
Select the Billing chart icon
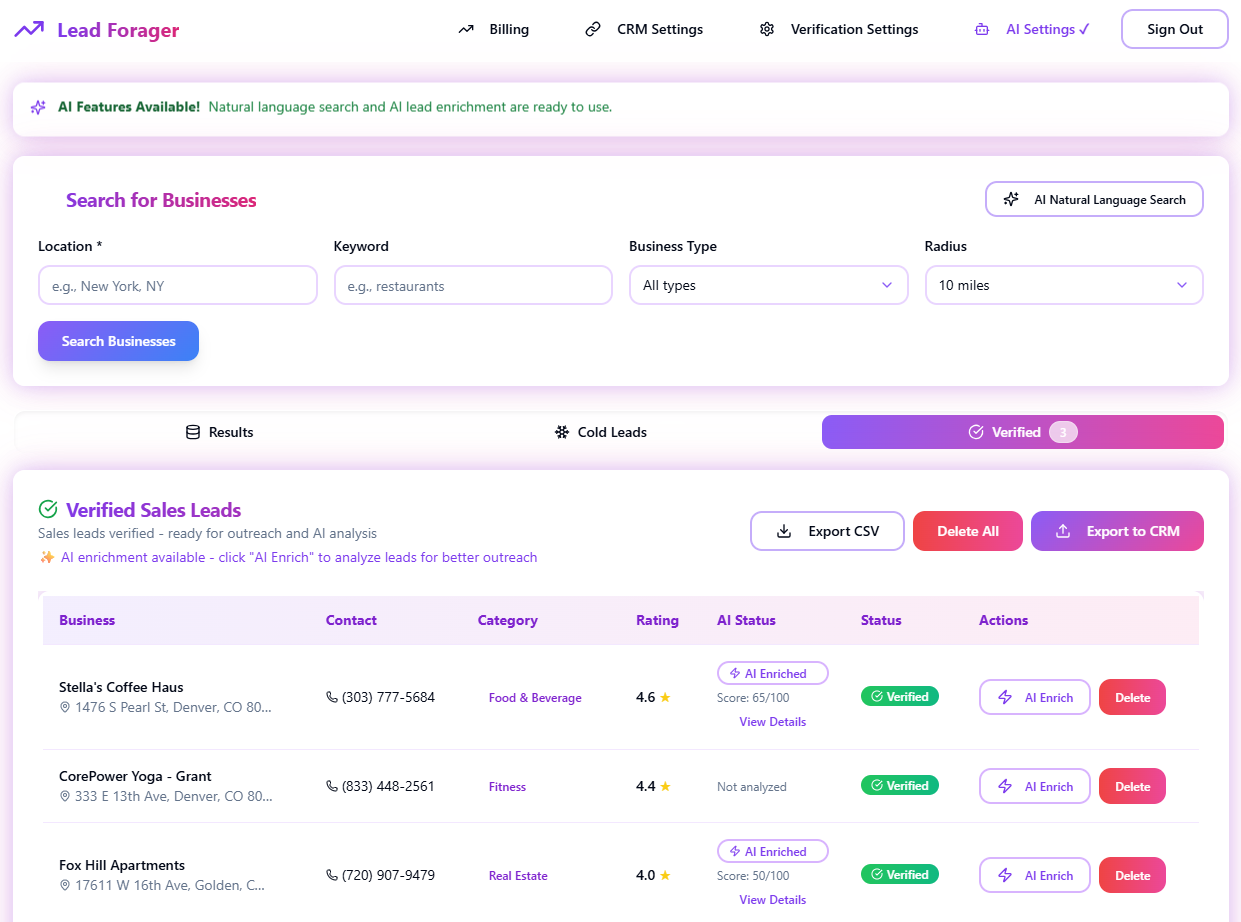pos(465,29)
